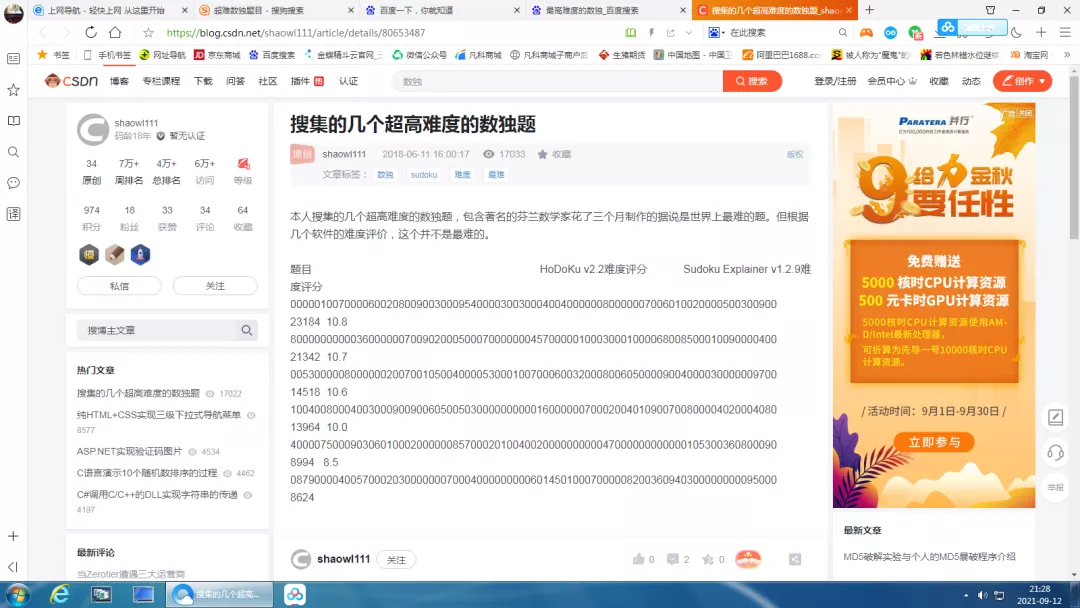Click 立即参与 on the Paratera ad
Image resolution: width=1080 pixels, height=608 pixels.
click(x=934, y=442)
